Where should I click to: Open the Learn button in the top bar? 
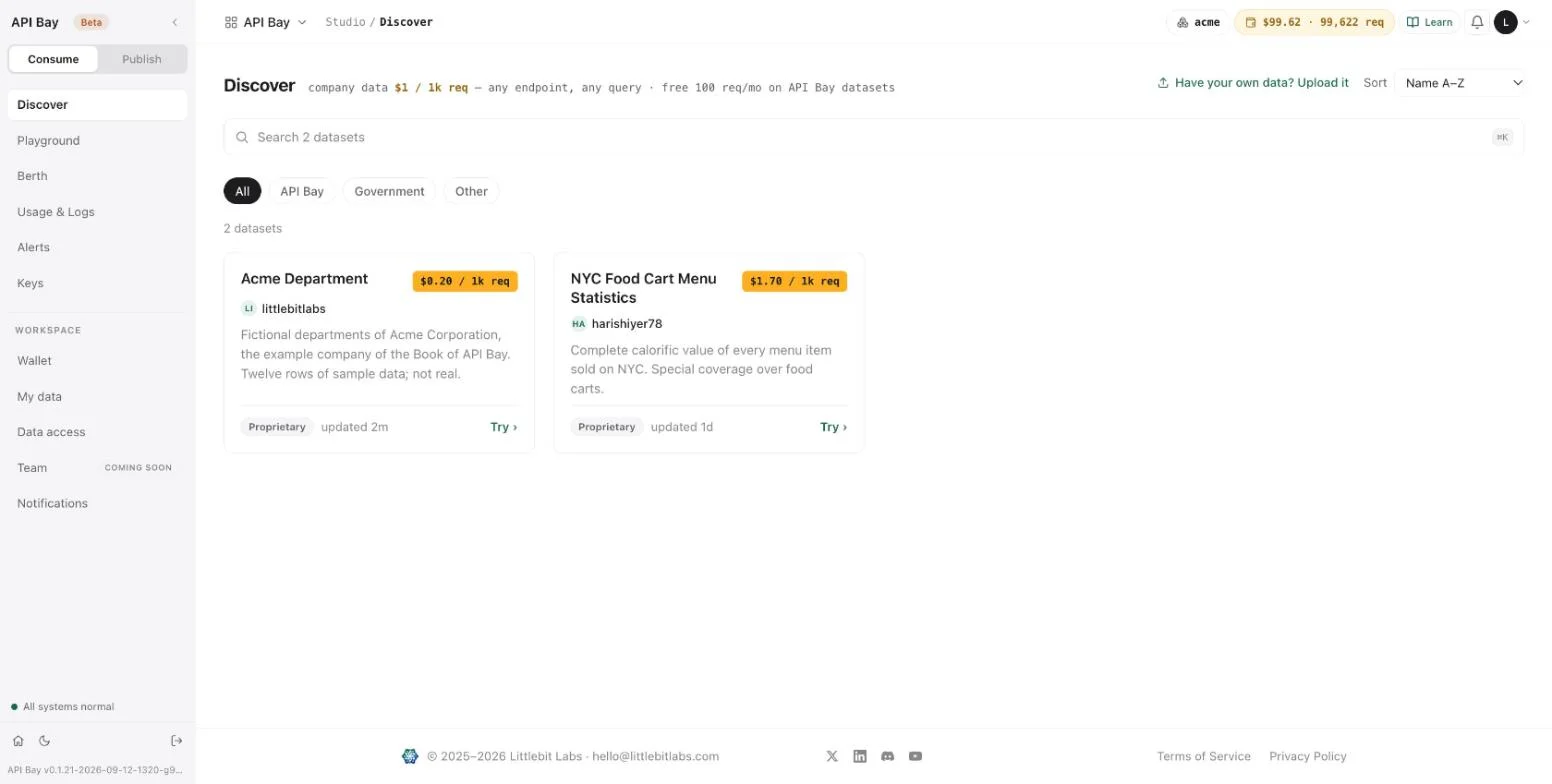(1430, 22)
